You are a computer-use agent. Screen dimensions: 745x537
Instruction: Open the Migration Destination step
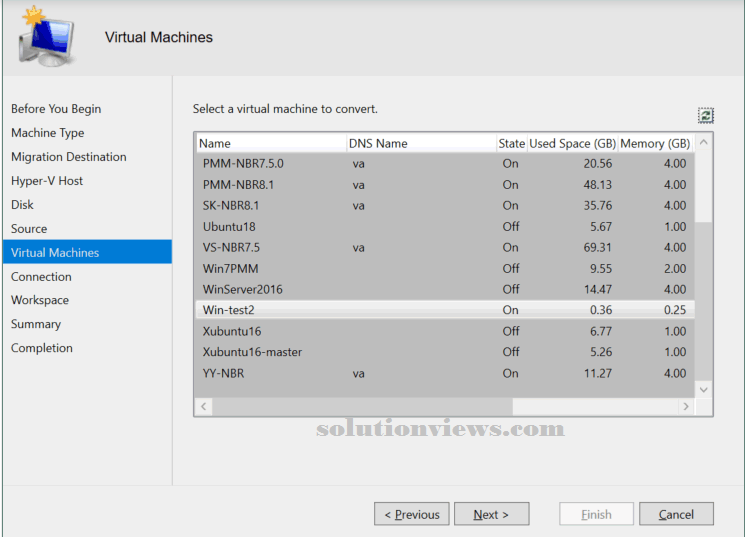[69, 157]
